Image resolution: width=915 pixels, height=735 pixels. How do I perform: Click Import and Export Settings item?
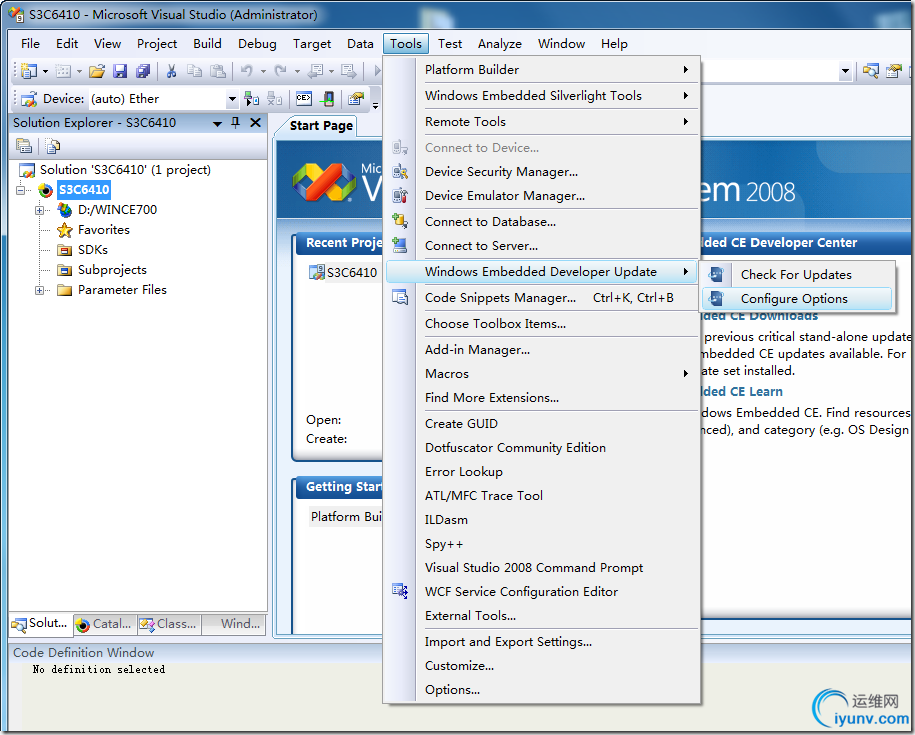(x=542, y=642)
